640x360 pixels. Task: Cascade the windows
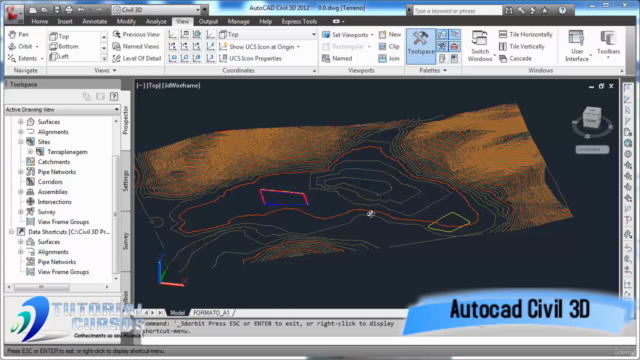(x=516, y=58)
